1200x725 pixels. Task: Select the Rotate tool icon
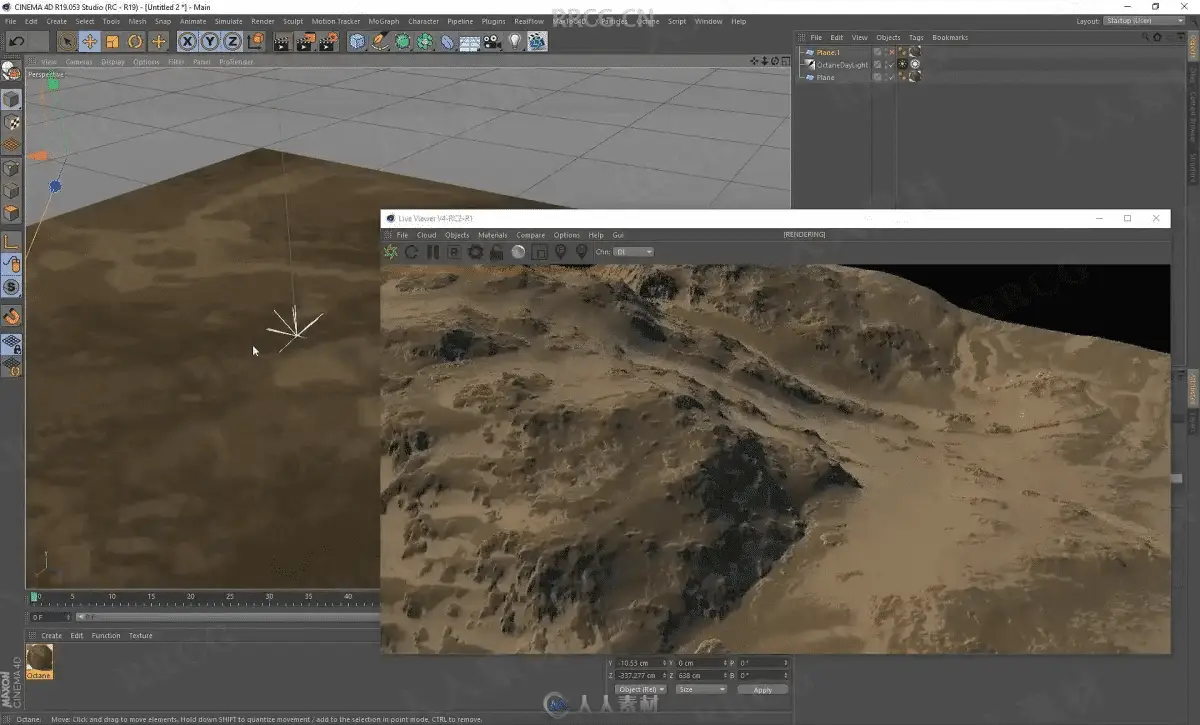tap(135, 41)
